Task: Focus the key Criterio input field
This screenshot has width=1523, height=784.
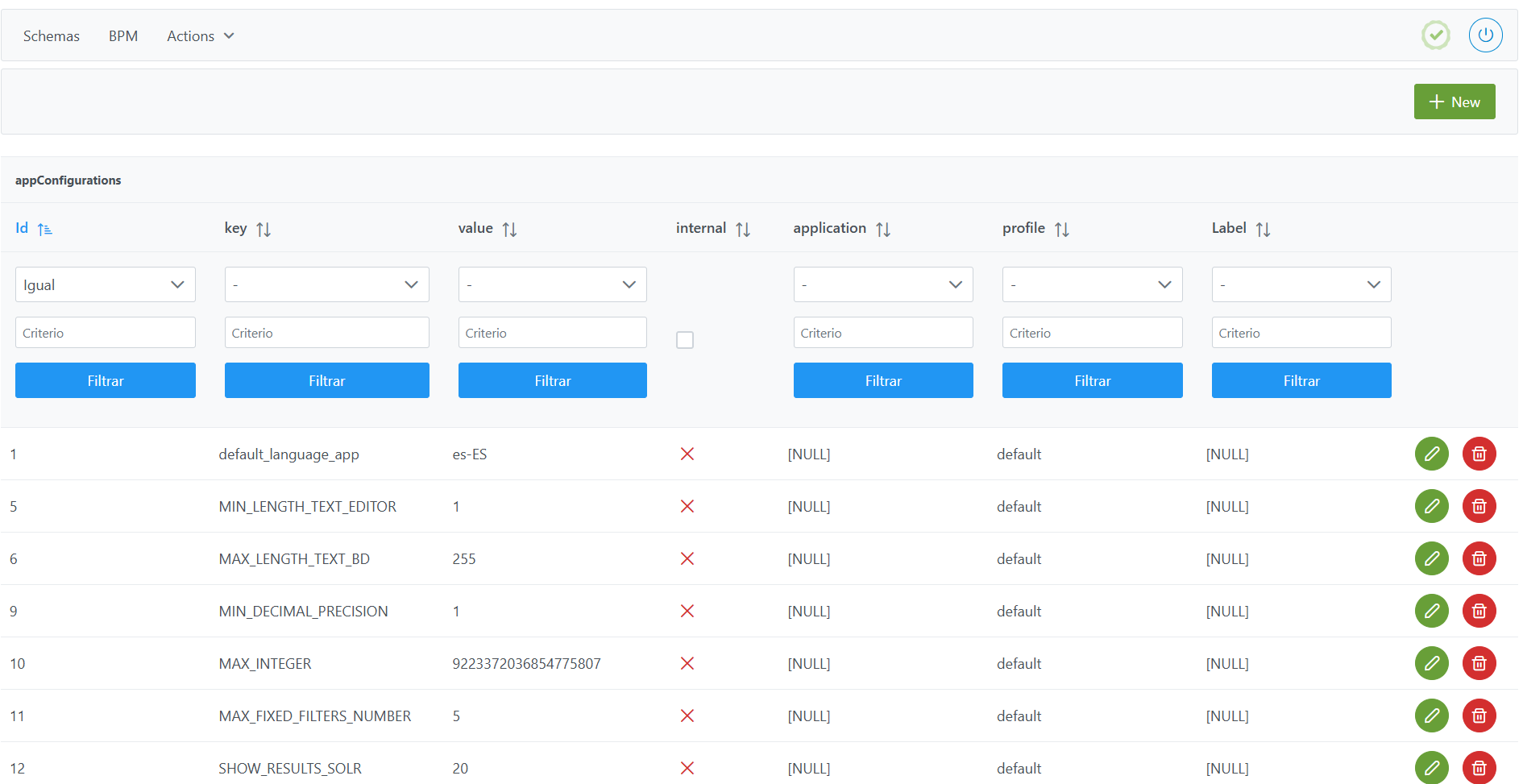Action: 326,333
